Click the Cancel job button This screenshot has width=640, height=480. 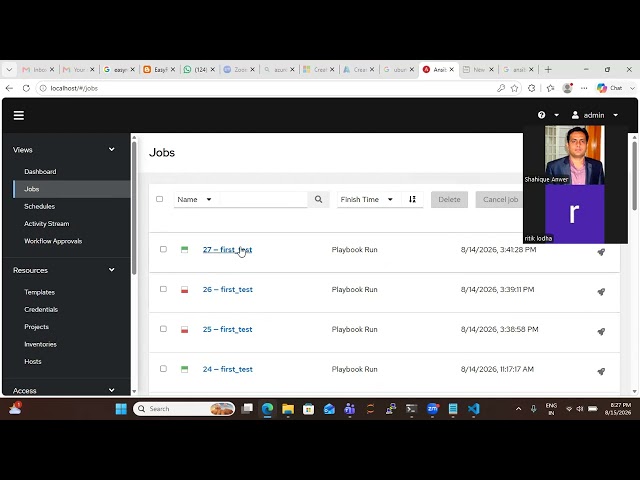(500, 200)
